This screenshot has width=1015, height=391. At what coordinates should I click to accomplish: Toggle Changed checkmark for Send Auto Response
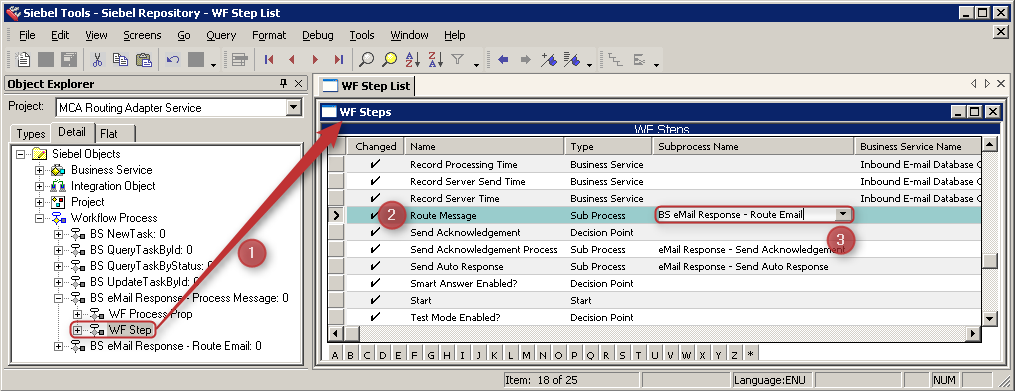pyautogui.click(x=375, y=266)
